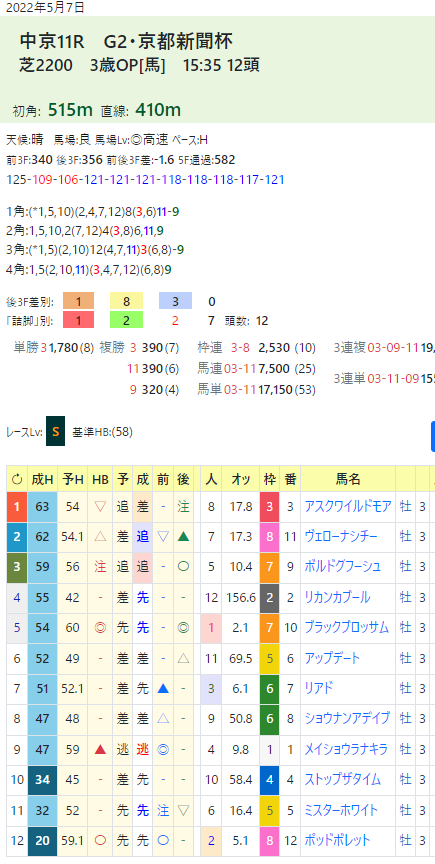Open horse ストップザタイム link
Image resolution: width=435 pixels, height=864 pixels.
click(342, 779)
